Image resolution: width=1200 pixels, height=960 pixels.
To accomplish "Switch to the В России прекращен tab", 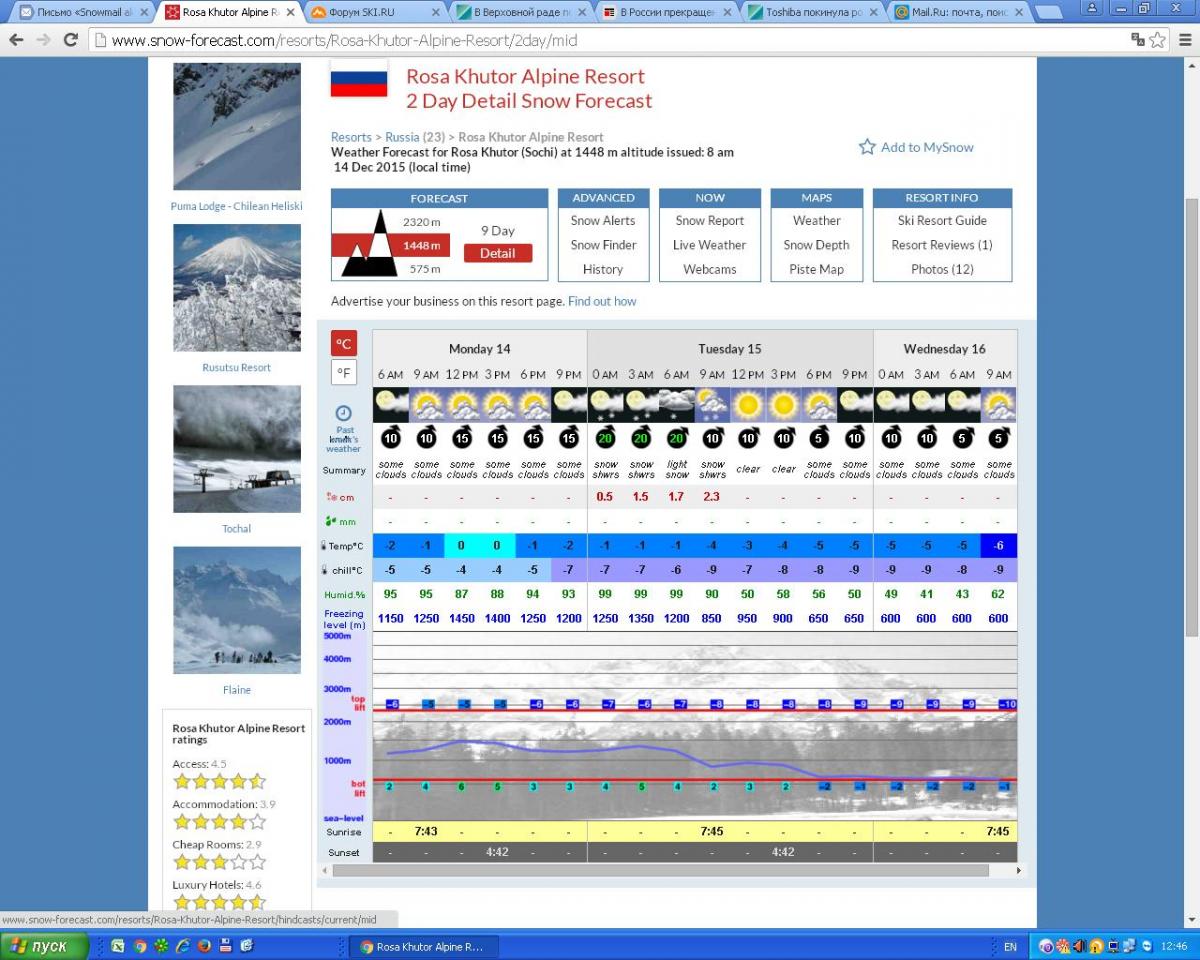I will point(668,12).
